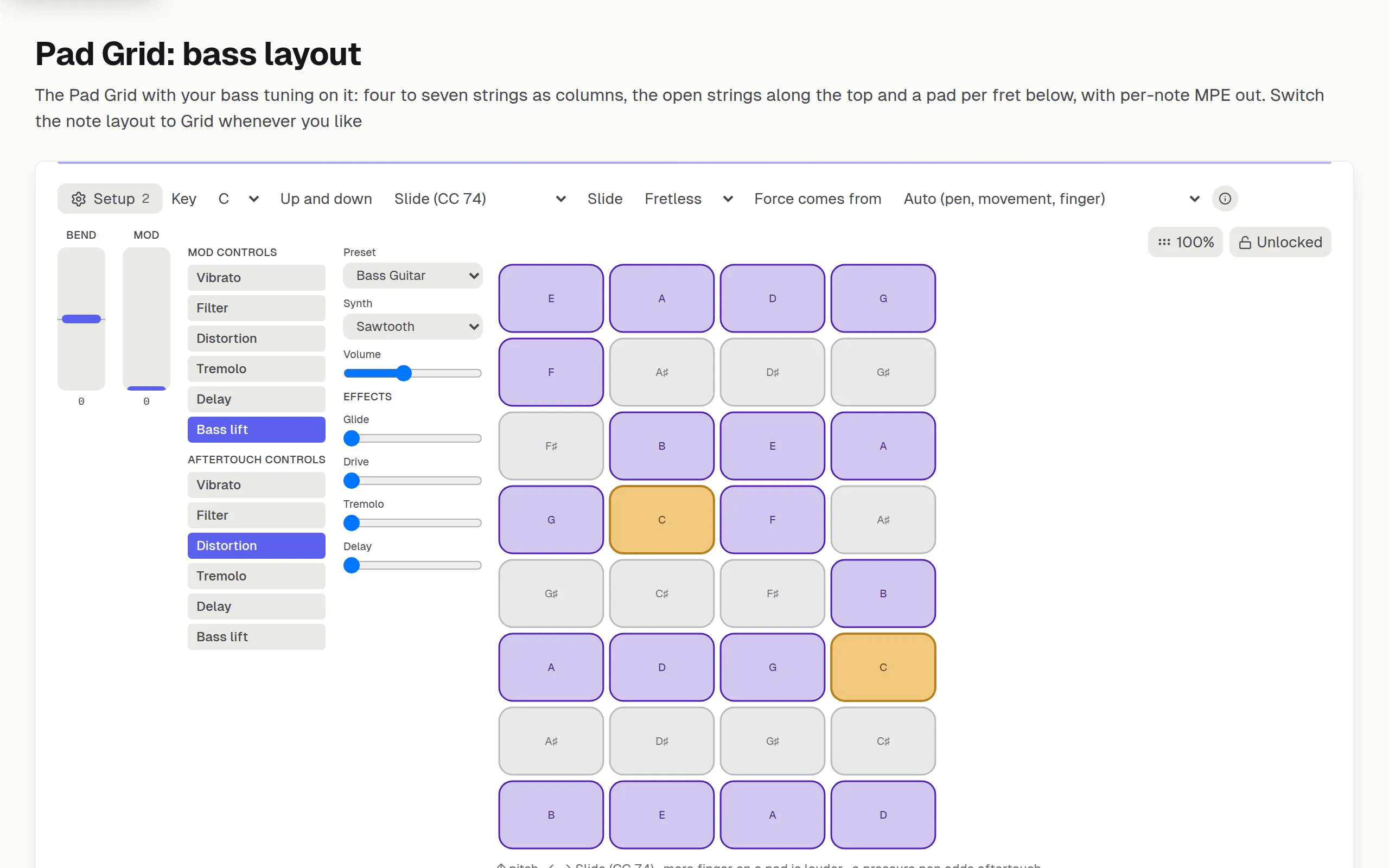This screenshot has width=1389, height=868.
Task: Tap the F pad below the open E pad
Action: pyautogui.click(x=551, y=373)
